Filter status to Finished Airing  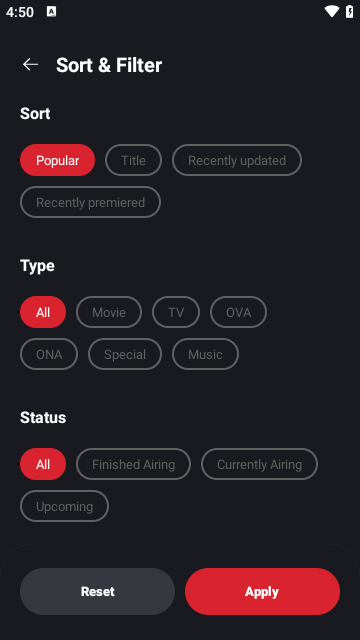[x=133, y=464]
